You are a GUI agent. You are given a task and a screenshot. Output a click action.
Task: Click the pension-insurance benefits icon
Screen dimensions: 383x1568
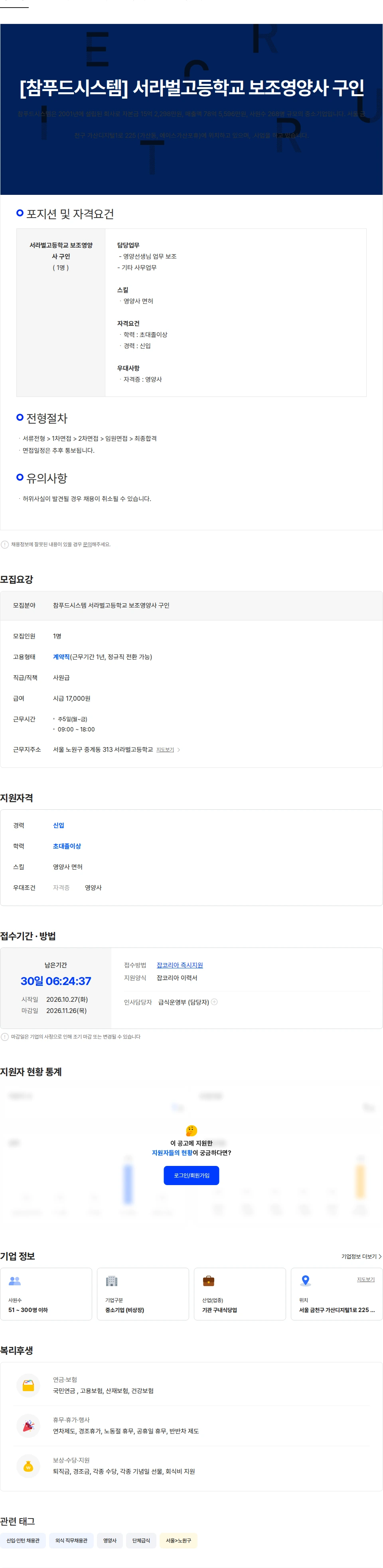click(x=28, y=1385)
